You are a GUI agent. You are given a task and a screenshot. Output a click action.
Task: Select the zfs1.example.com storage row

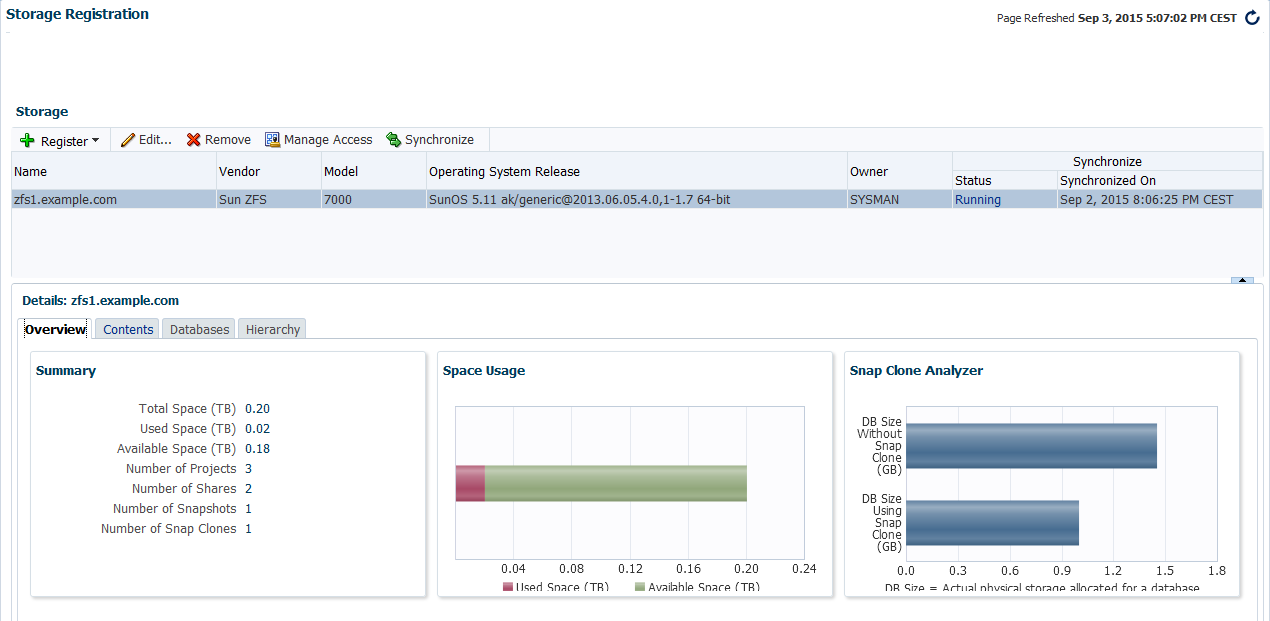click(66, 199)
